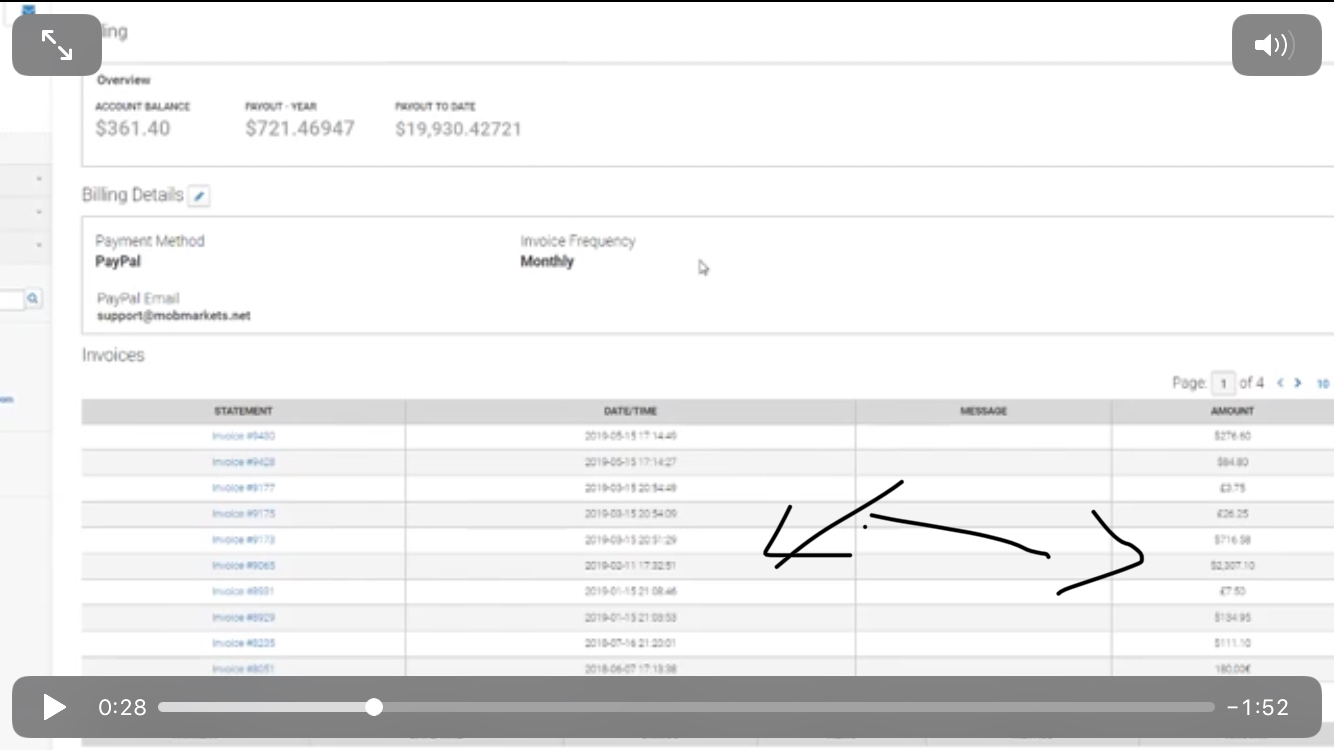Viewport: 1334px width, 750px height.
Task: Go to previous invoices page
Action: pyautogui.click(x=1280, y=383)
